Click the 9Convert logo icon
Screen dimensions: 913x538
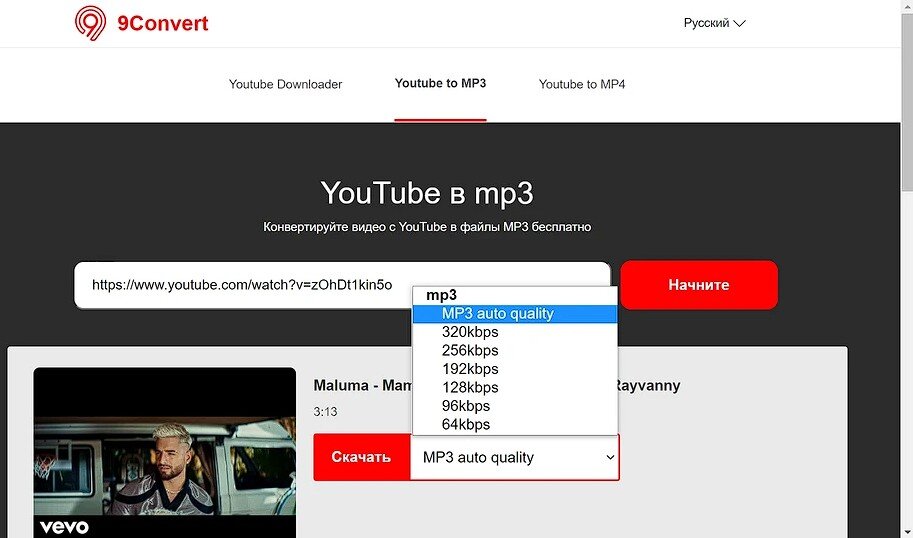[x=90, y=23]
